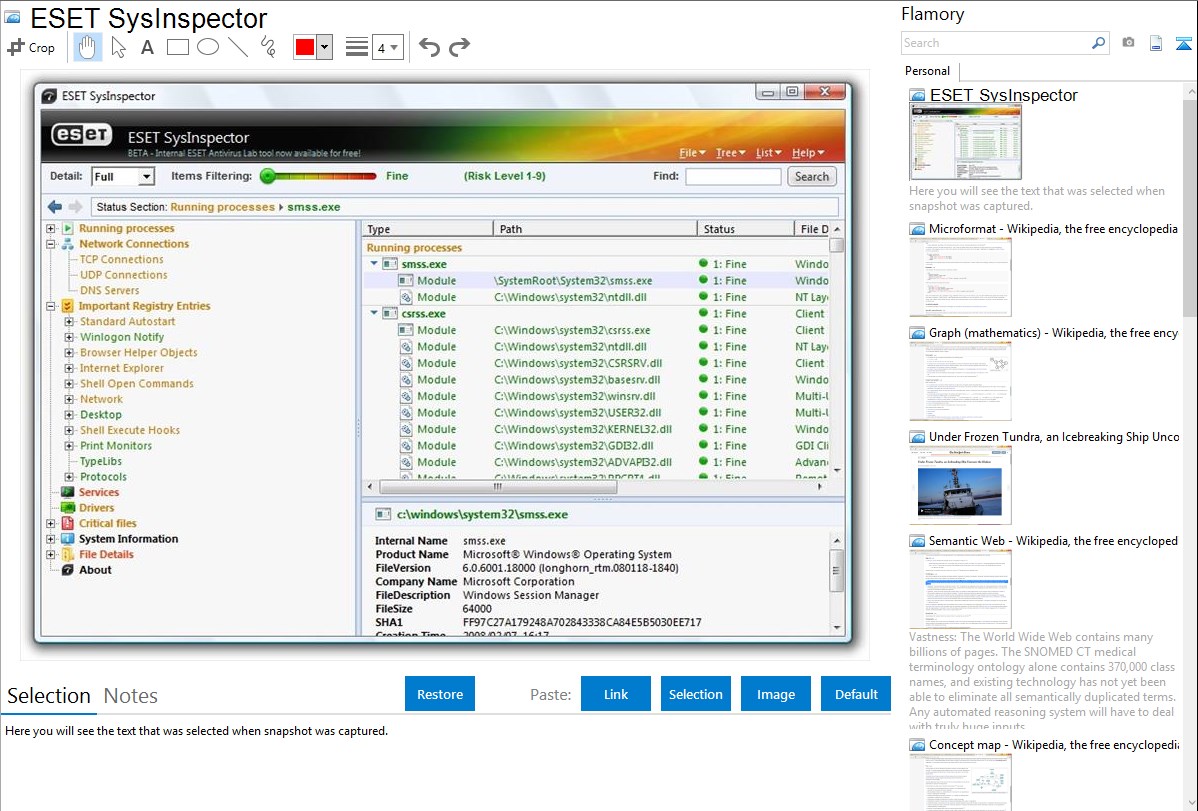Select the Crop tool
This screenshot has height=811, width=1198.
31,47
